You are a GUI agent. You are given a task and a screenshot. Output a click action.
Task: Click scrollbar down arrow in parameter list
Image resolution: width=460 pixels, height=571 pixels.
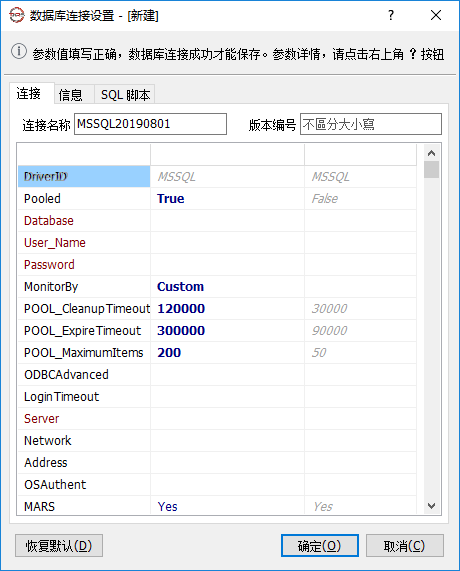[x=432, y=506]
